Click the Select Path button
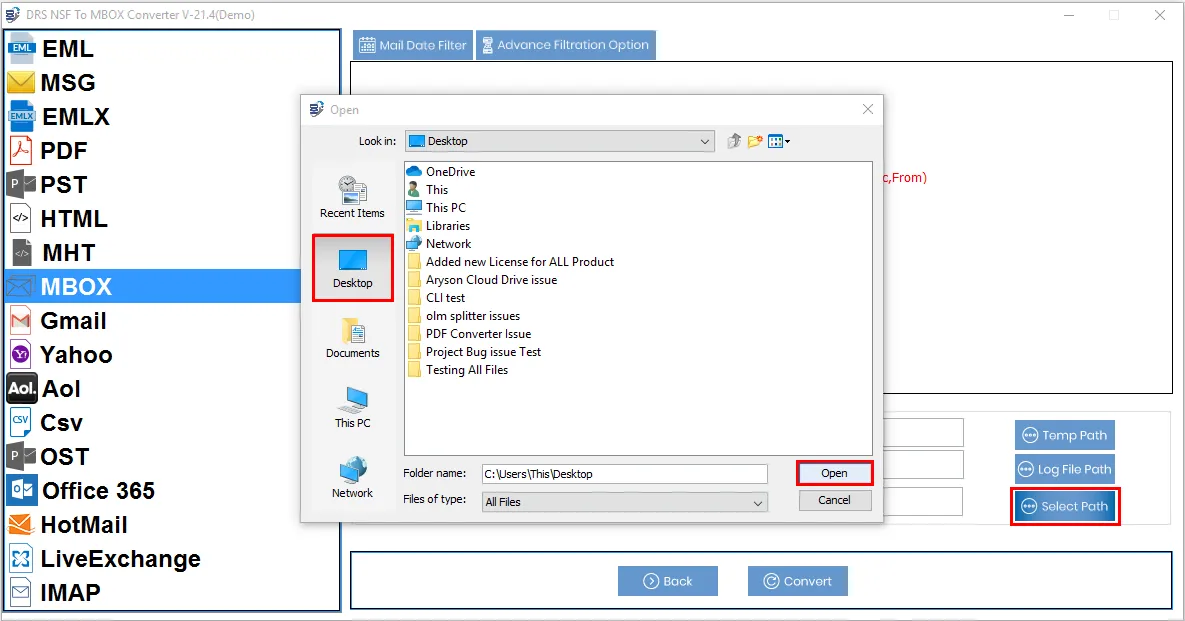This screenshot has height=621, width=1185. pos(1065,506)
